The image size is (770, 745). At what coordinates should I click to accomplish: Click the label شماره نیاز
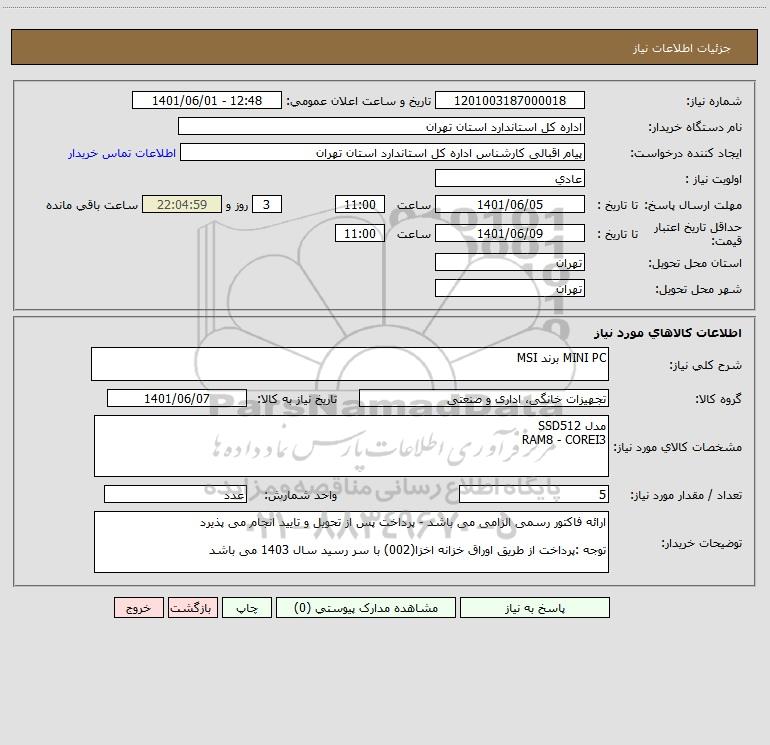714,102
